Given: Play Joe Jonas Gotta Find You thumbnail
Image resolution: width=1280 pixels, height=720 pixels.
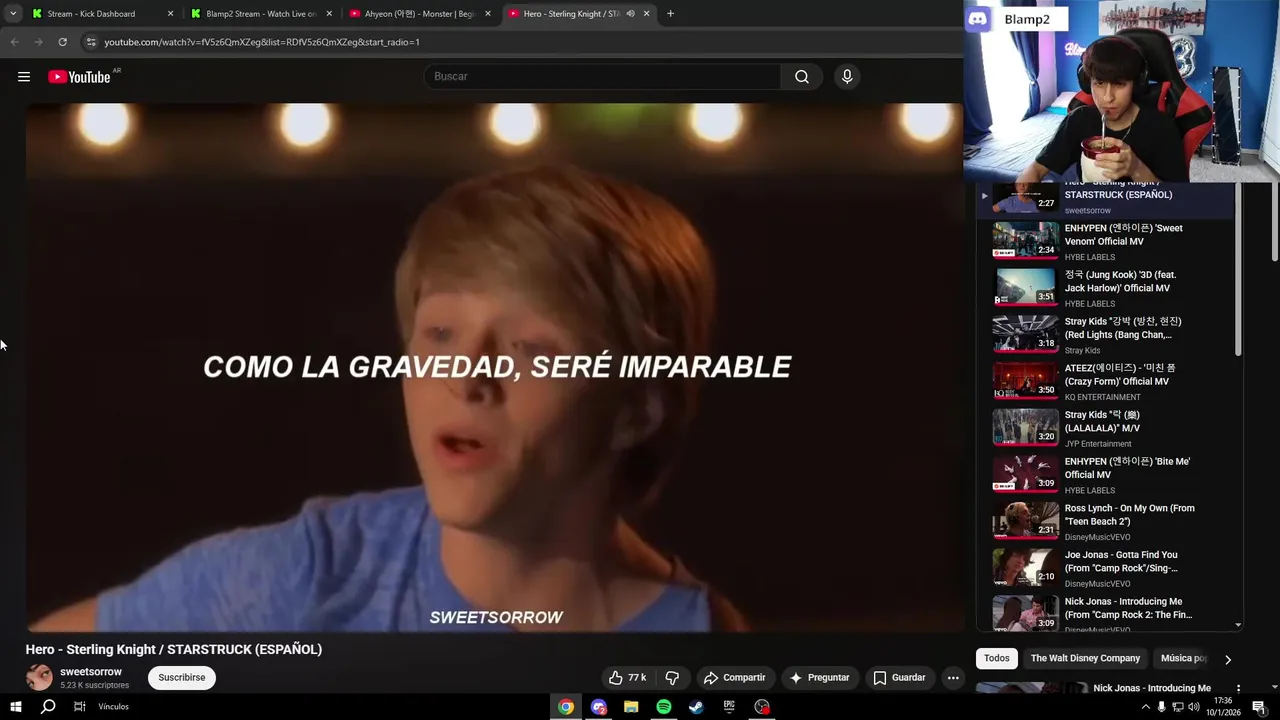Looking at the screenshot, I should tap(1025, 568).
